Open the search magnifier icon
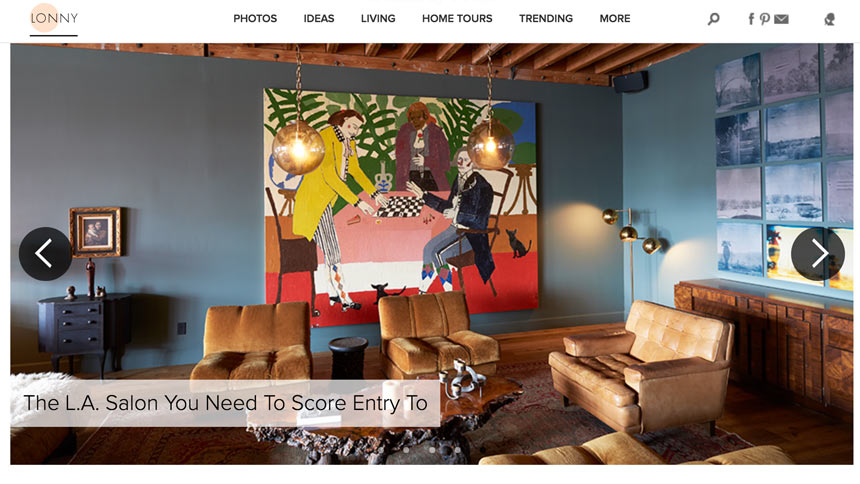This screenshot has width=860, height=484. pyautogui.click(x=713, y=19)
